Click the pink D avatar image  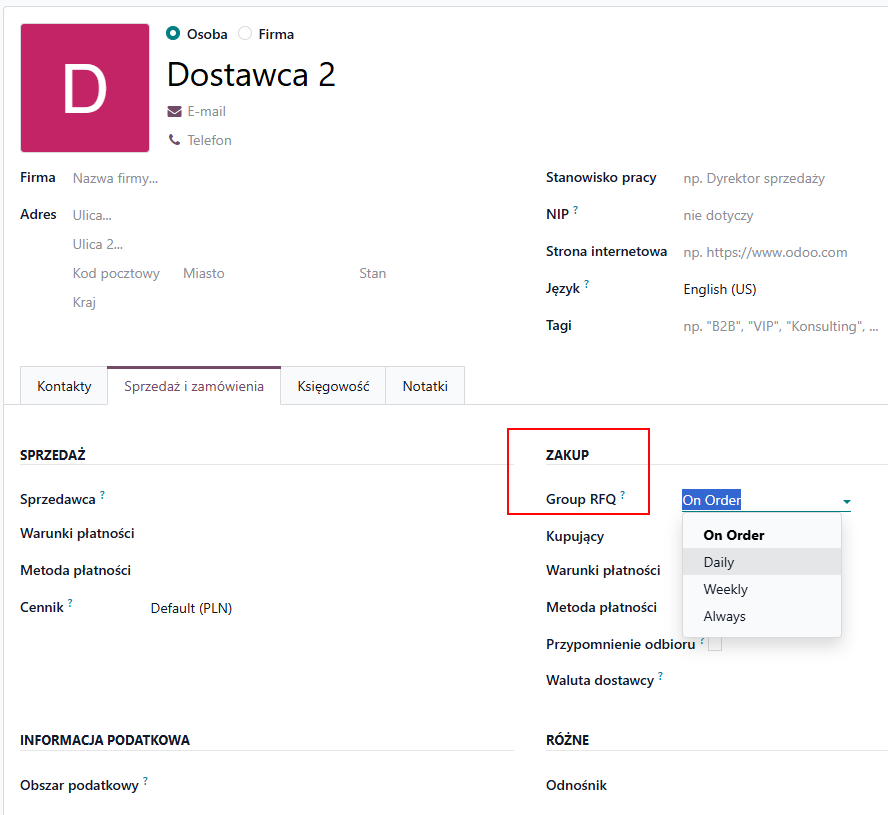(85, 88)
